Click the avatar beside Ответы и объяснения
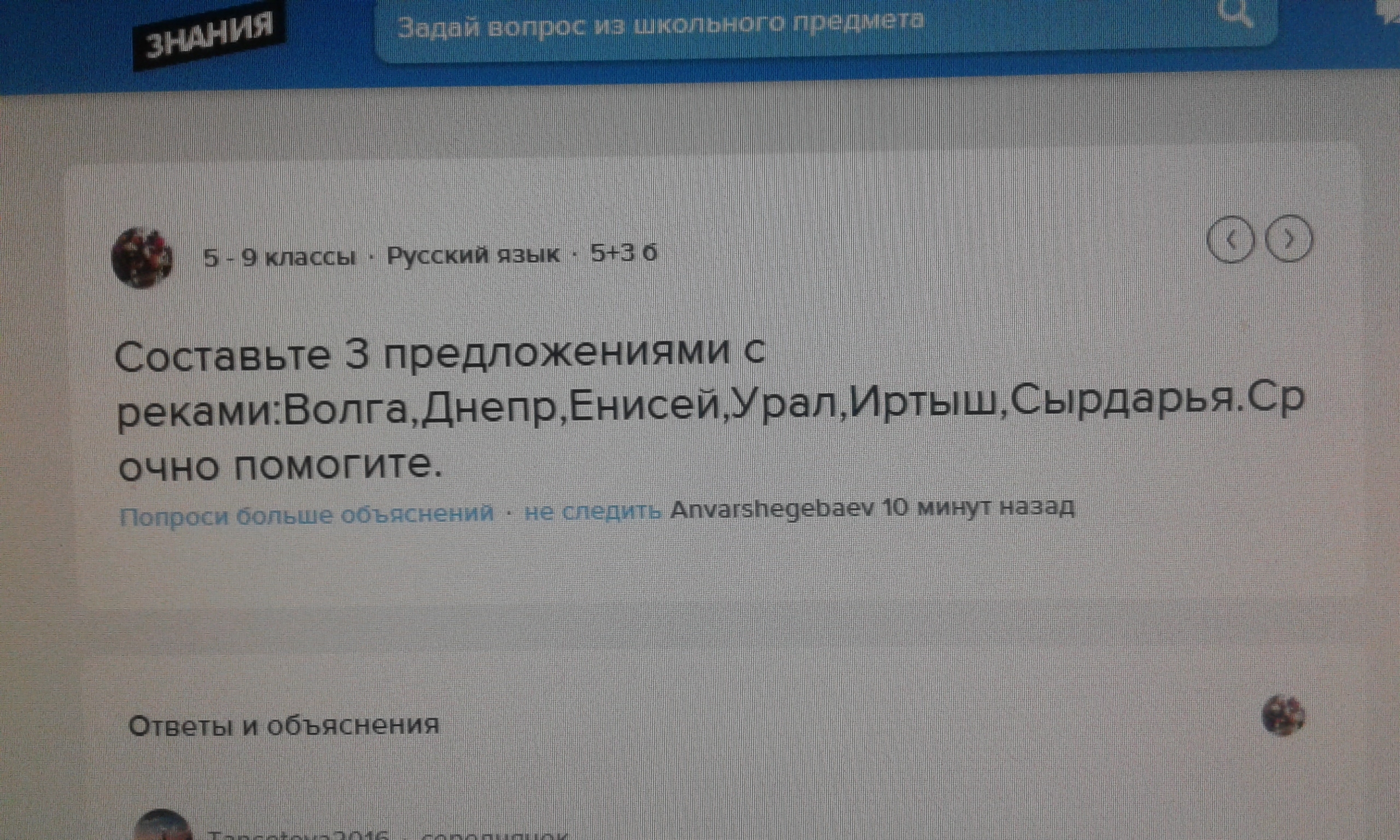1400x840 pixels. click(1283, 716)
